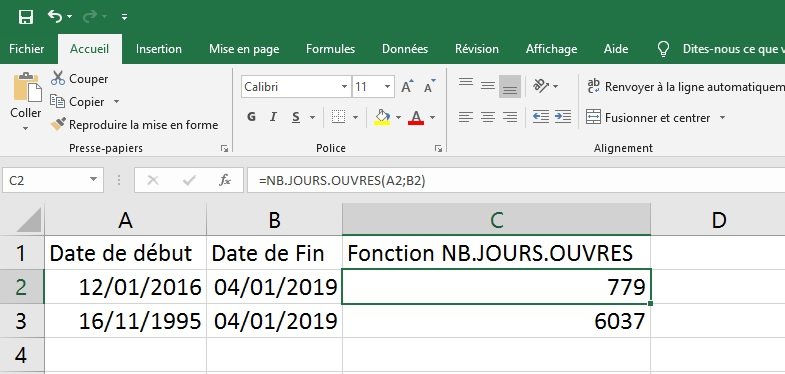Select bottom vertical alignment icon
The image size is (785, 374).
pos(510,86)
